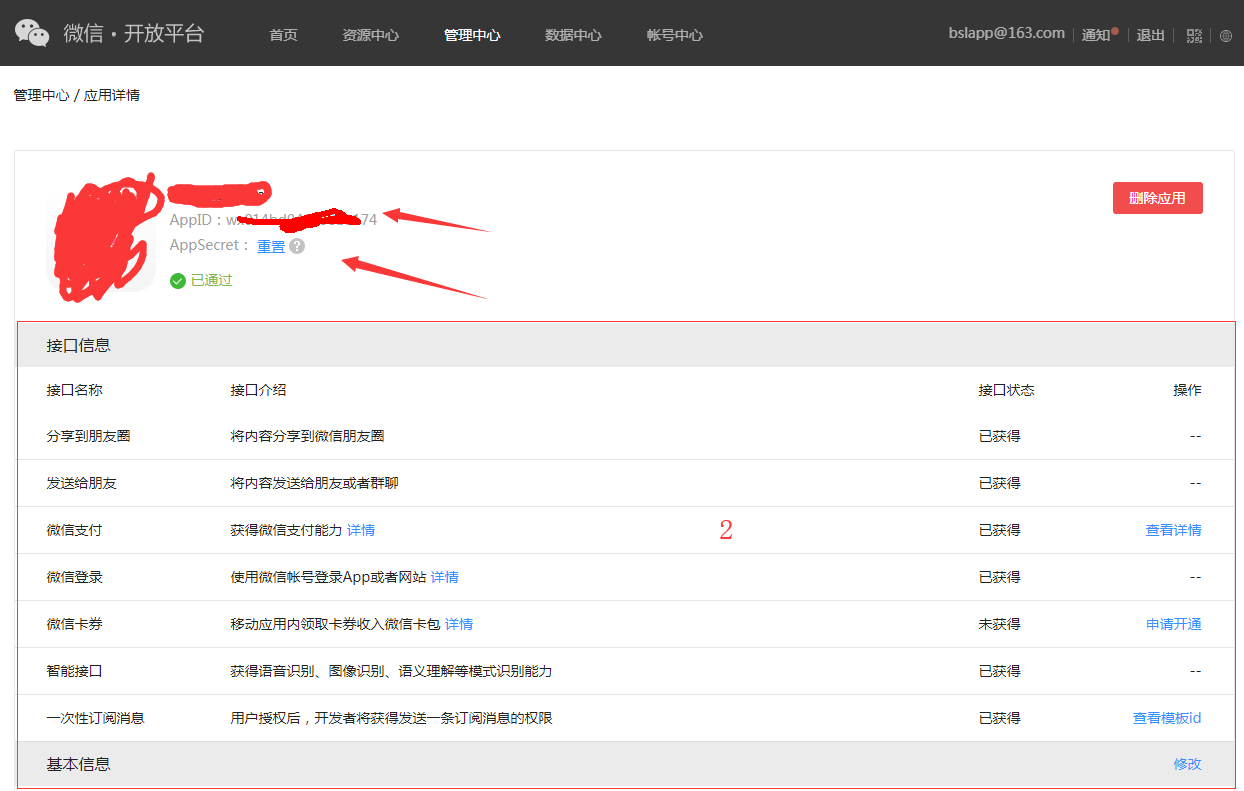Screen dimensions: 1244x791
Task: Click the 智能接口 description about 语音识别
Action: pos(391,671)
